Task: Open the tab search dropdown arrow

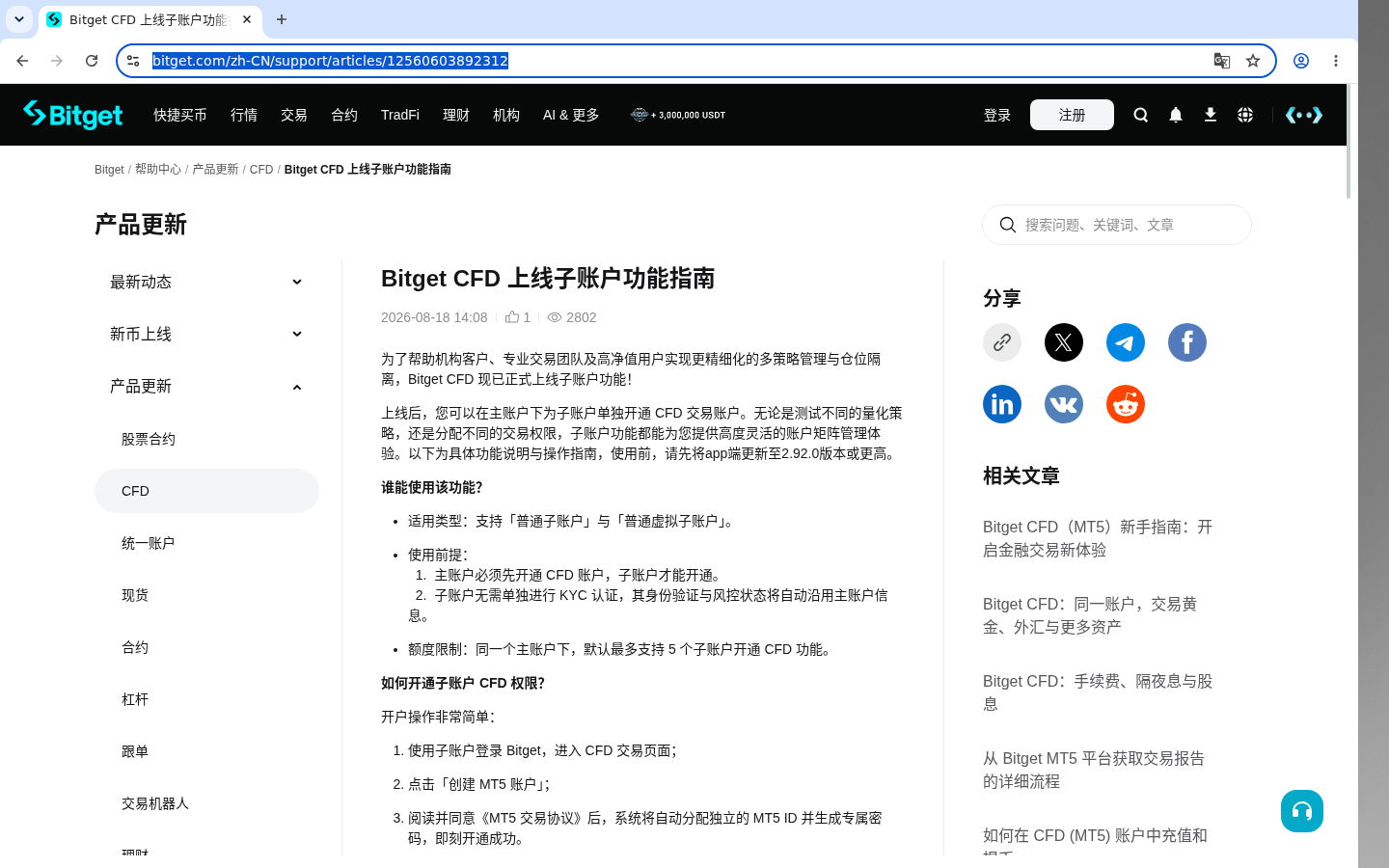Action: coord(19,19)
